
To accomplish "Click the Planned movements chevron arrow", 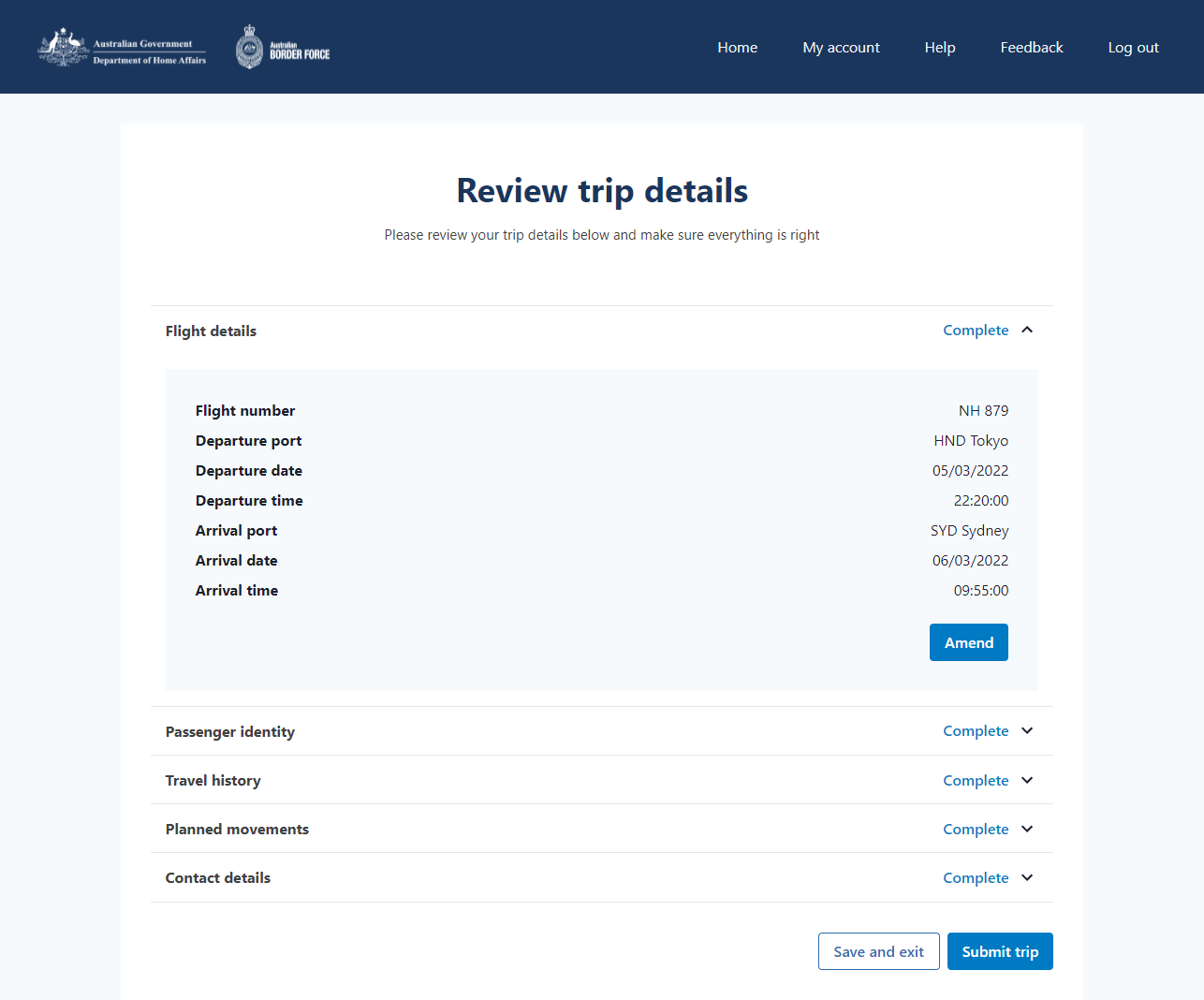I will coord(1027,829).
